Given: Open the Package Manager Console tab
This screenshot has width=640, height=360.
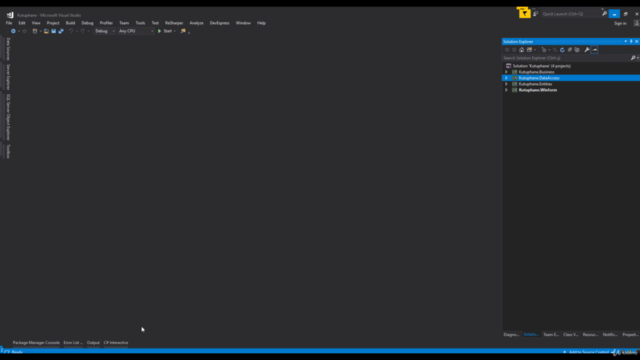Looking at the screenshot, I should [x=36, y=343].
